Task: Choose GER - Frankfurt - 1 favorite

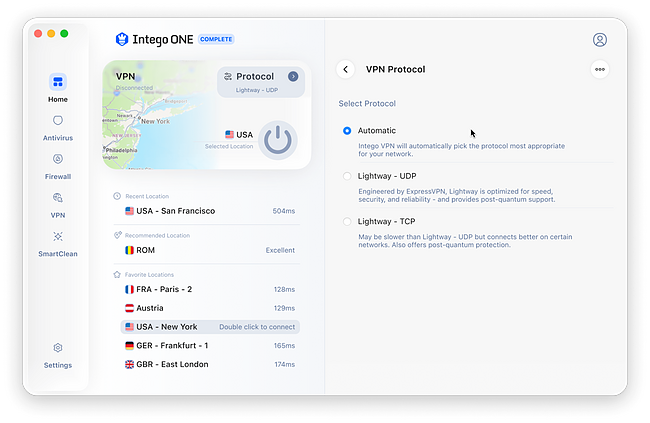Action: tap(210, 345)
